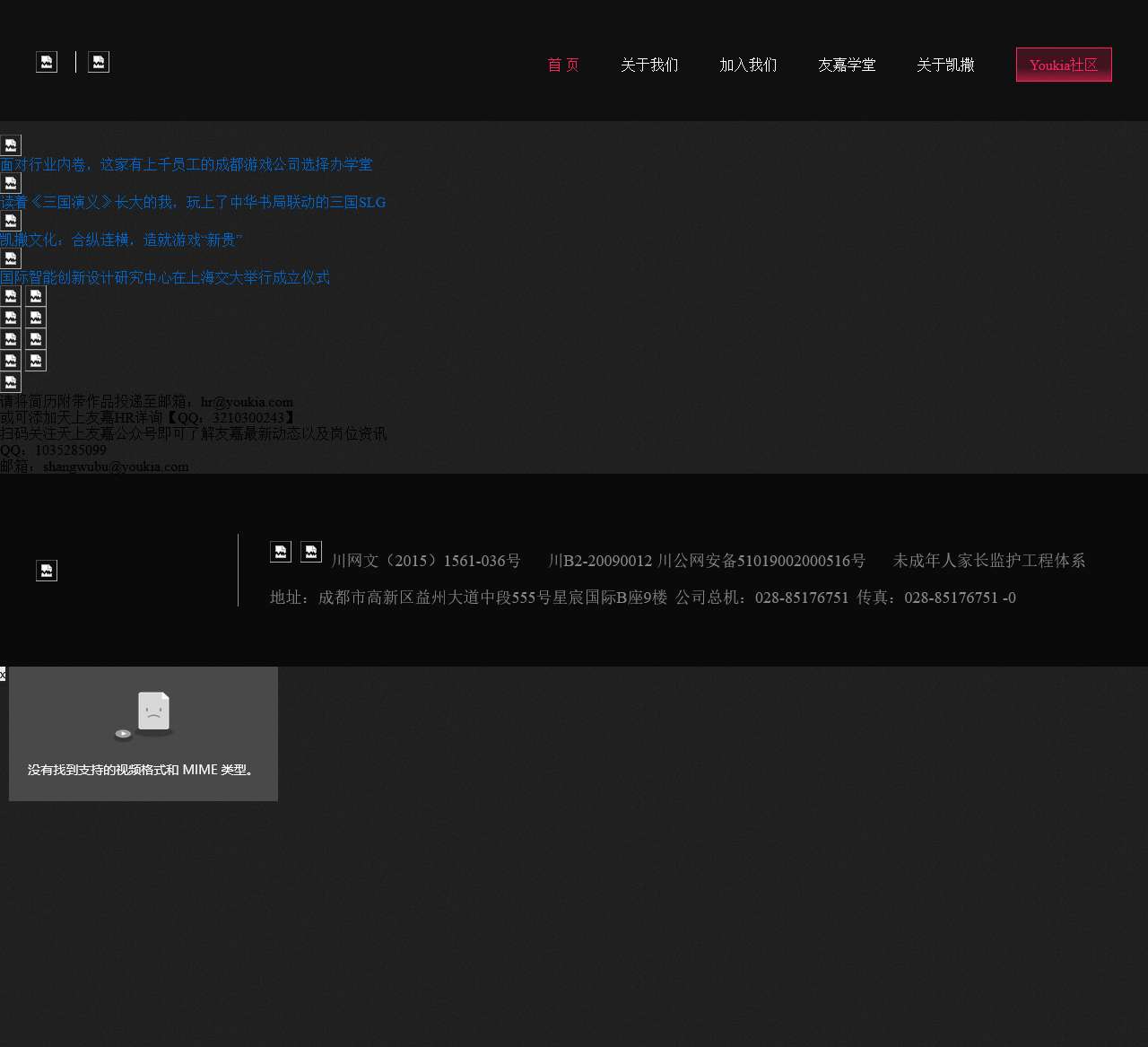Close the video popup with the x
Viewport: 1148px width, 1047px height.
click(x=3, y=674)
